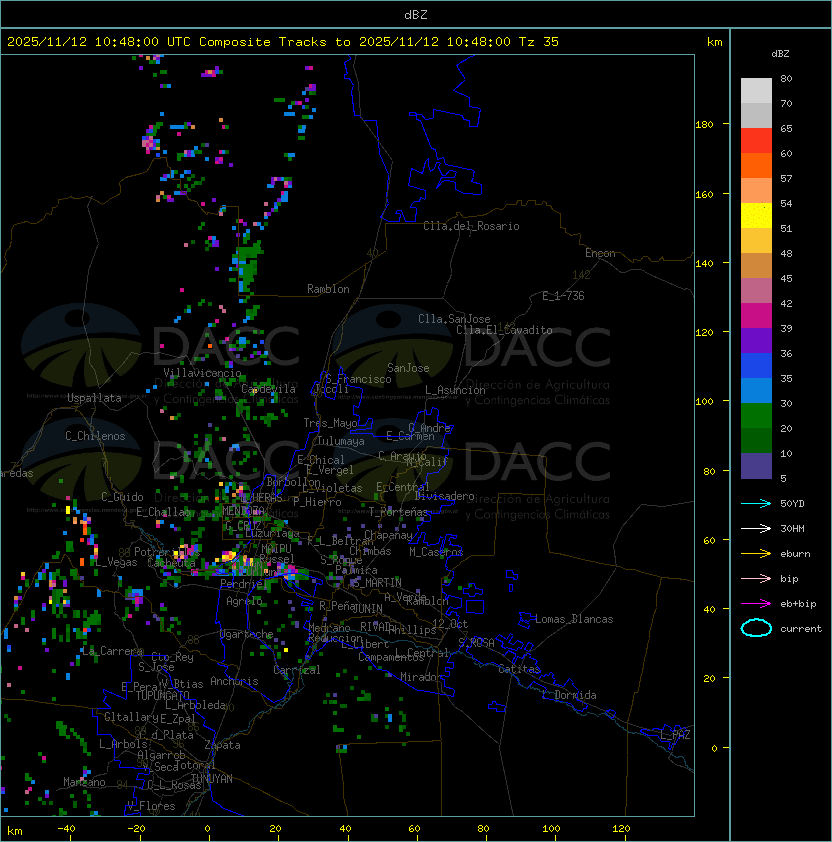
Task: Click the Ugarteche map label
Action: pyautogui.click(x=246, y=634)
